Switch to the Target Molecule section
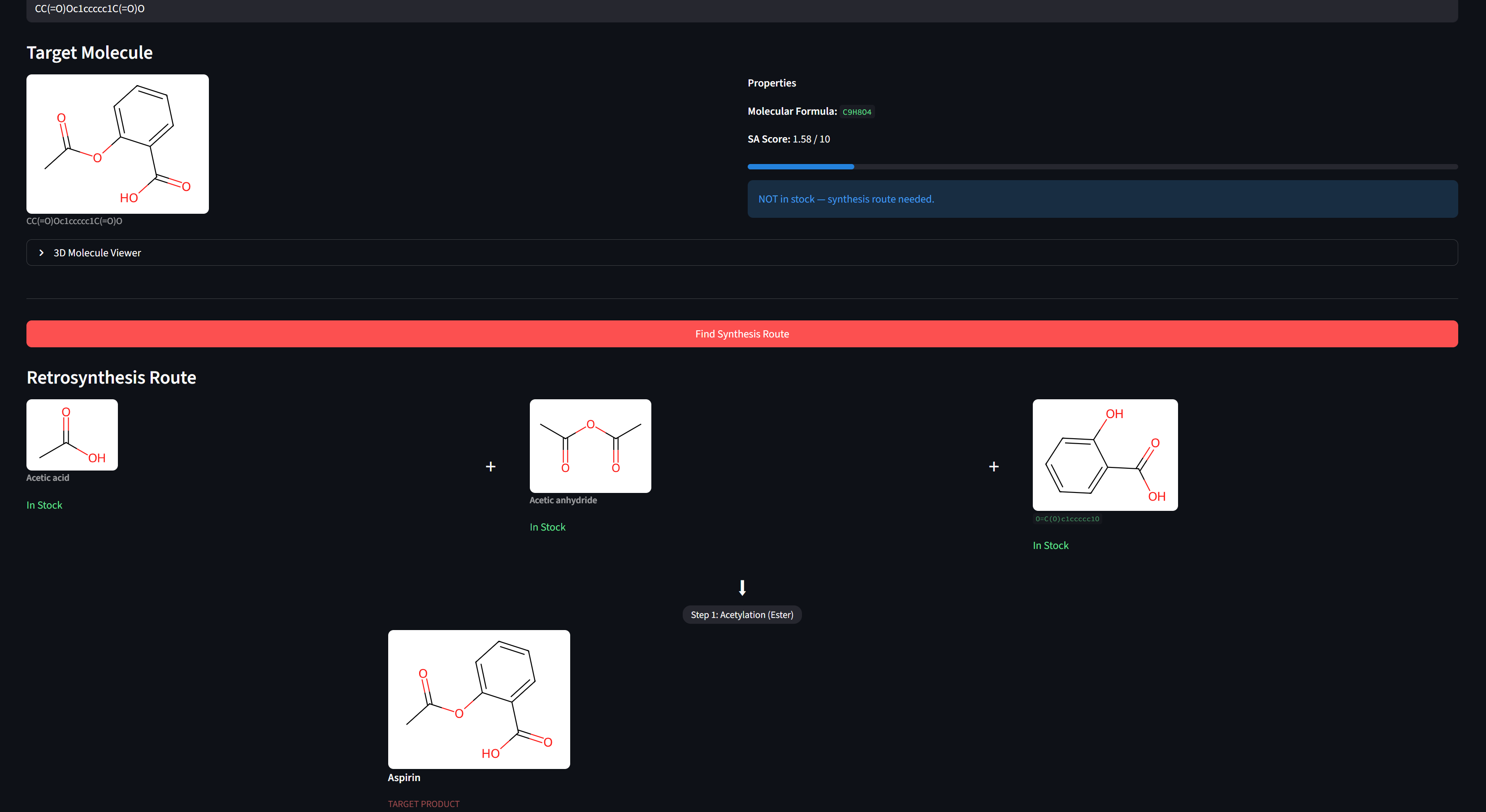1486x812 pixels. click(89, 52)
